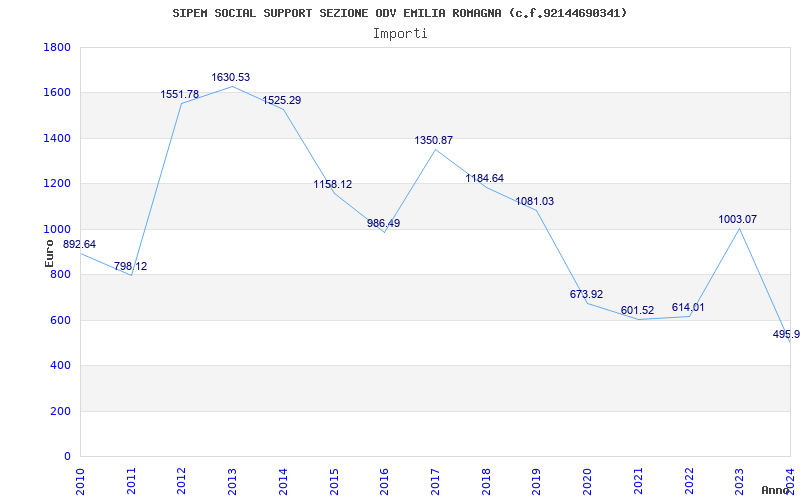The width and height of the screenshot is (800, 500).
Task: Click the 1200 y-axis tick label
Action: 57,184
